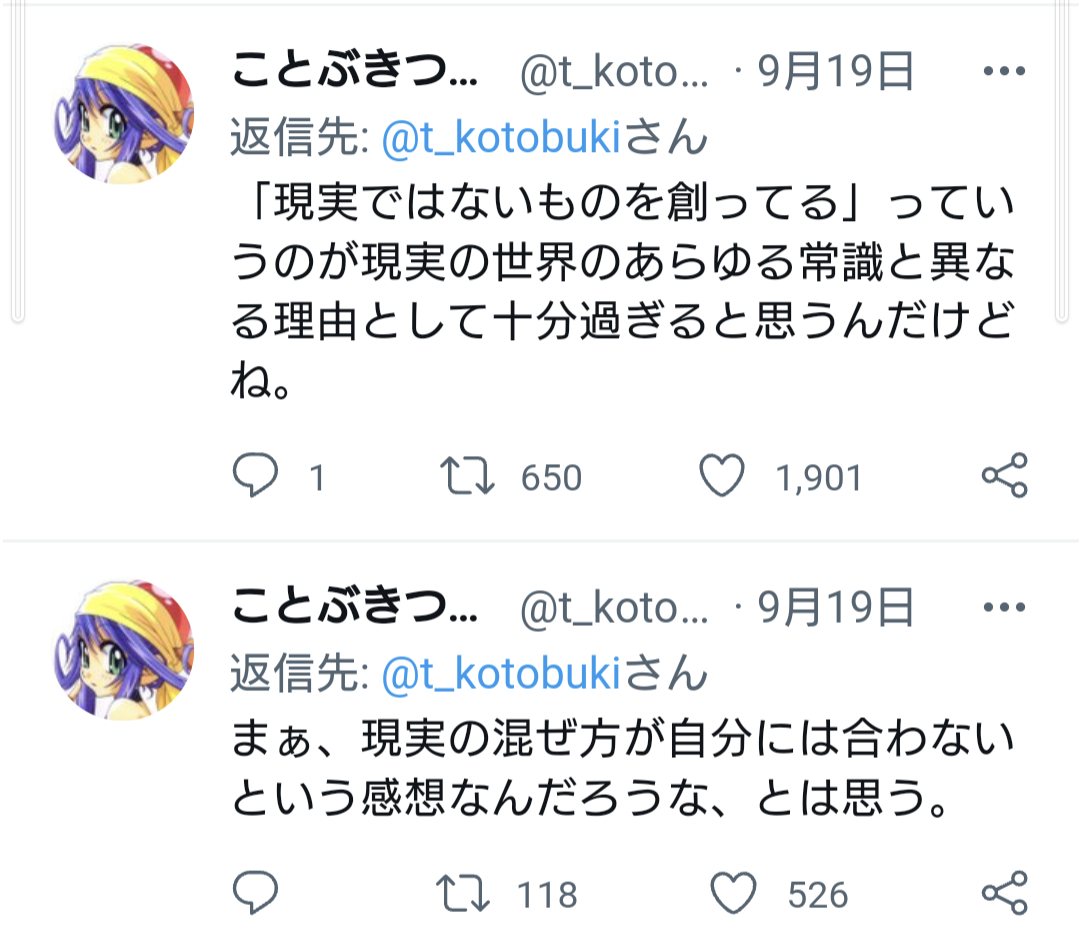Open the tweet beginning 「現実ではないもの
Screen dimensions: 1080x945
tap(622, 292)
